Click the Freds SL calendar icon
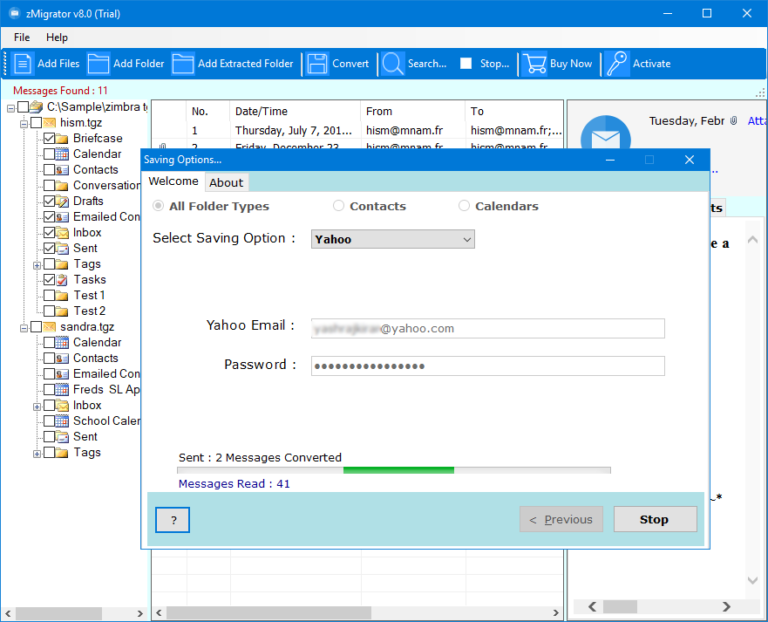 pyautogui.click(x=62, y=390)
